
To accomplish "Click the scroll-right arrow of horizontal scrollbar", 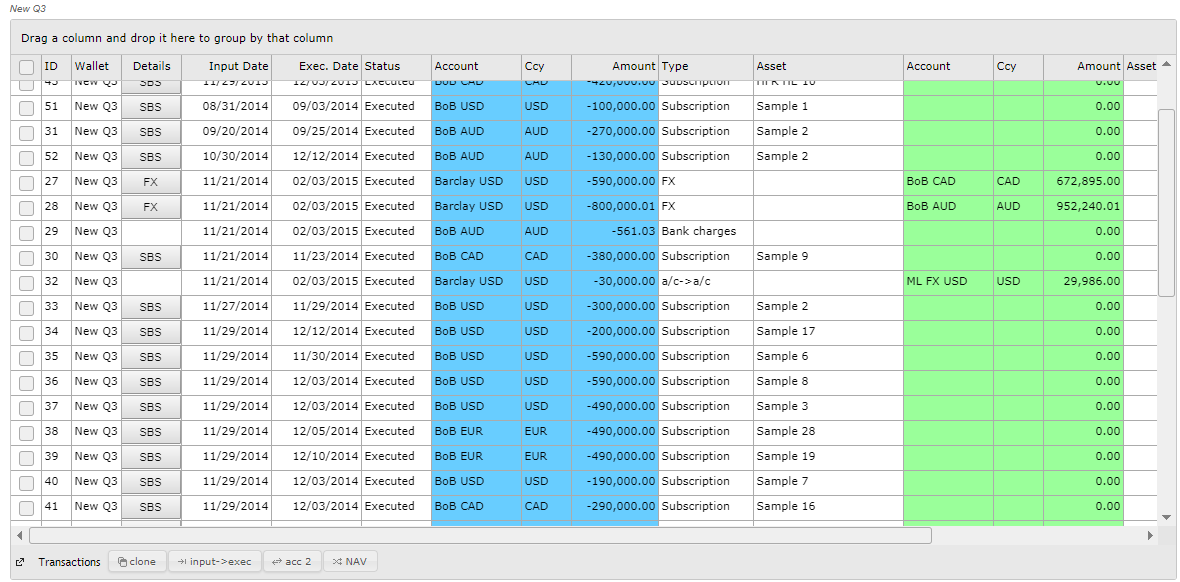I will point(1150,535).
